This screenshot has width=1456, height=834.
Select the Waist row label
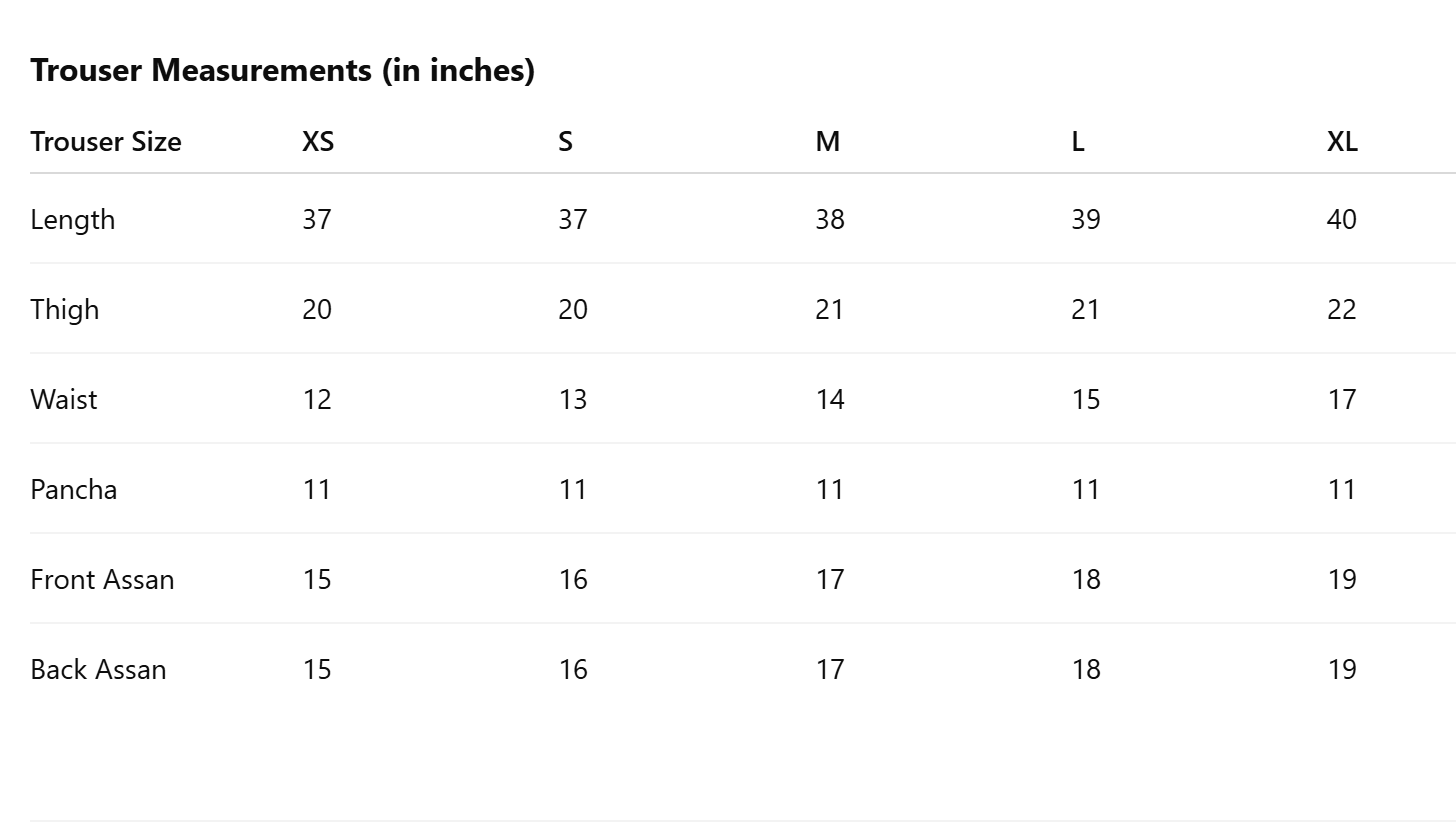63,400
